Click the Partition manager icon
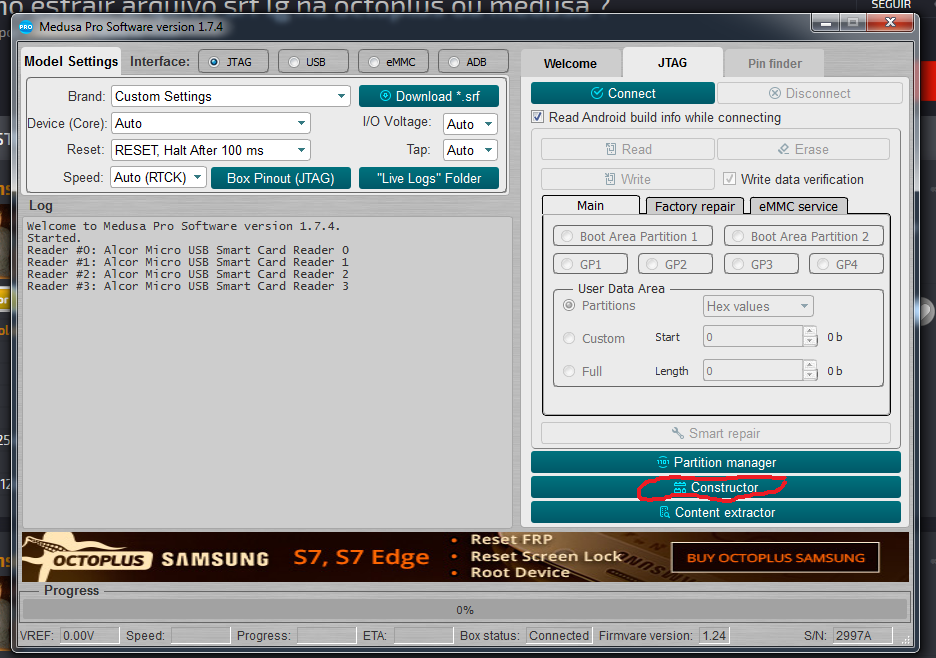This screenshot has height=658, width=936. (663, 462)
